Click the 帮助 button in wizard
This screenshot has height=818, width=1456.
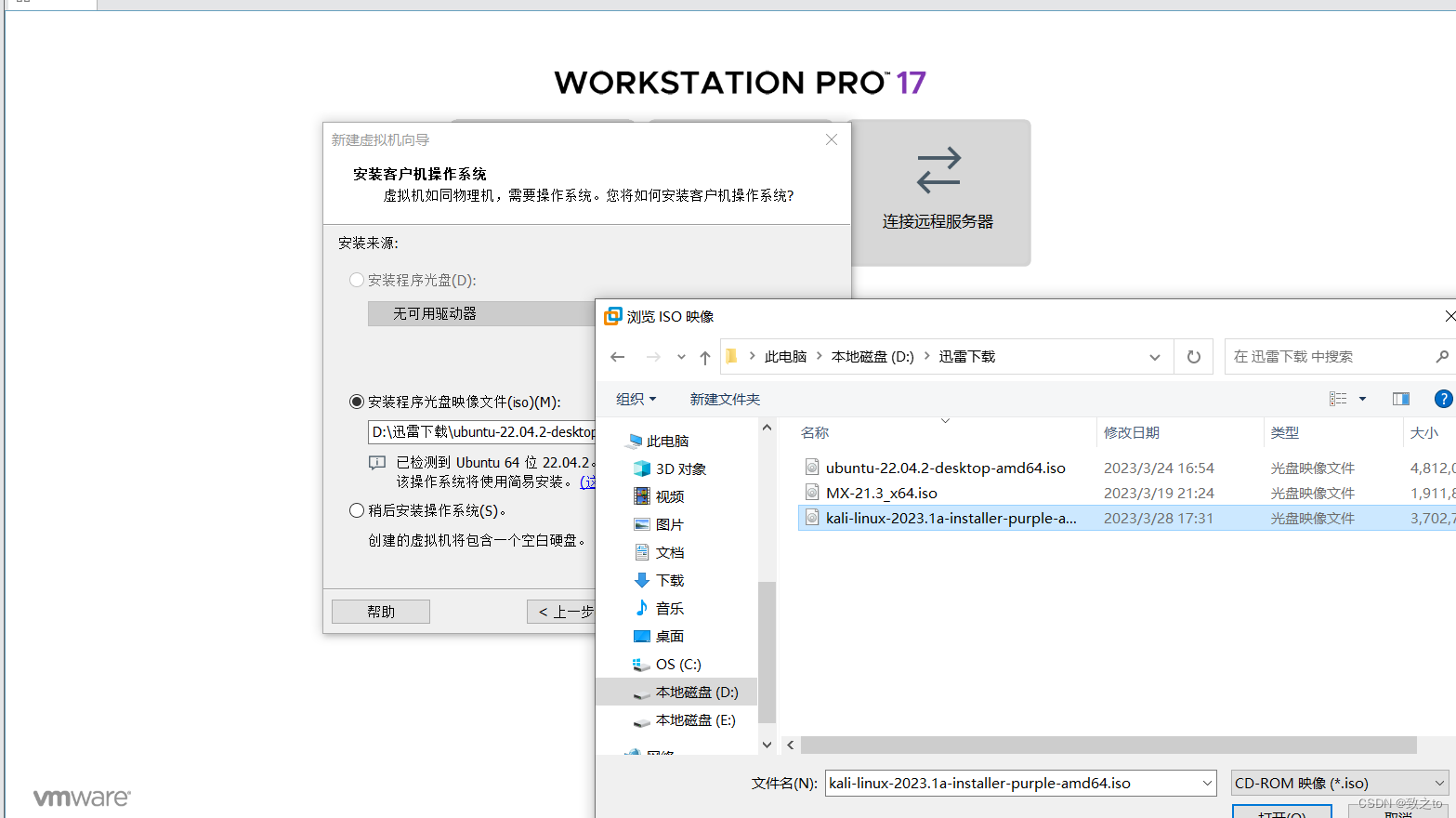click(381, 612)
